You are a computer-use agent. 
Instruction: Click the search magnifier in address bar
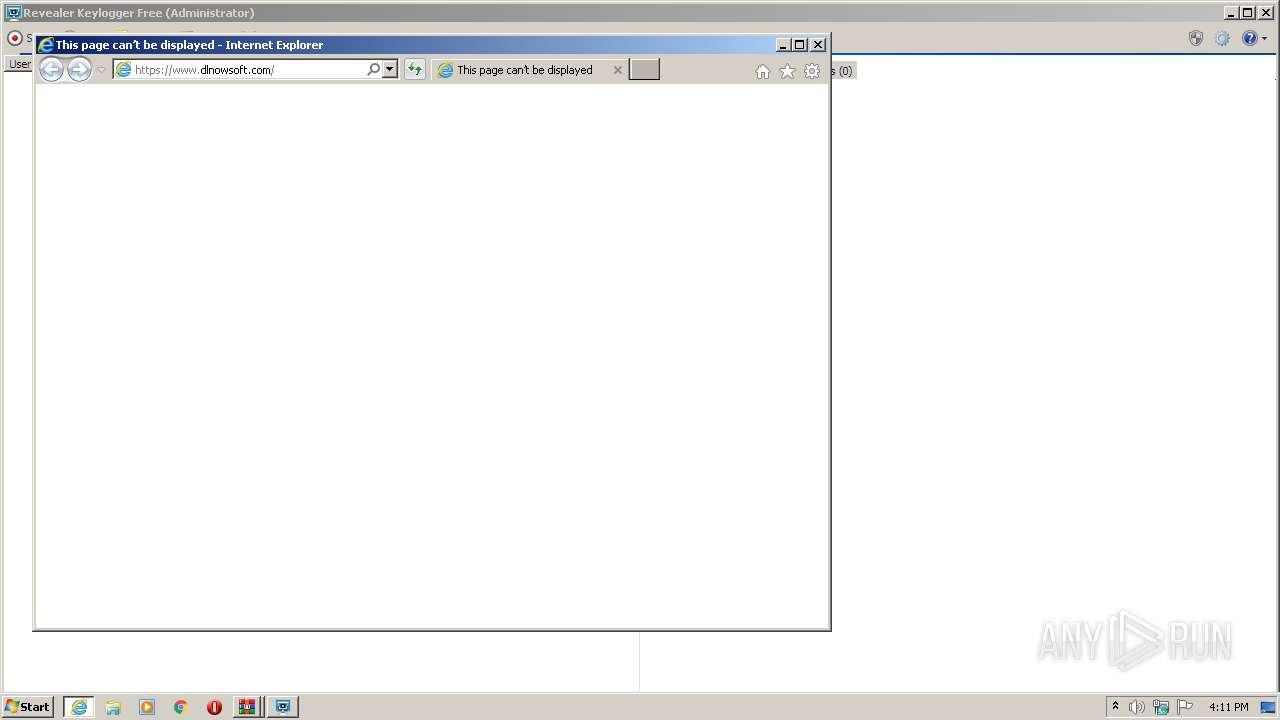tap(373, 70)
